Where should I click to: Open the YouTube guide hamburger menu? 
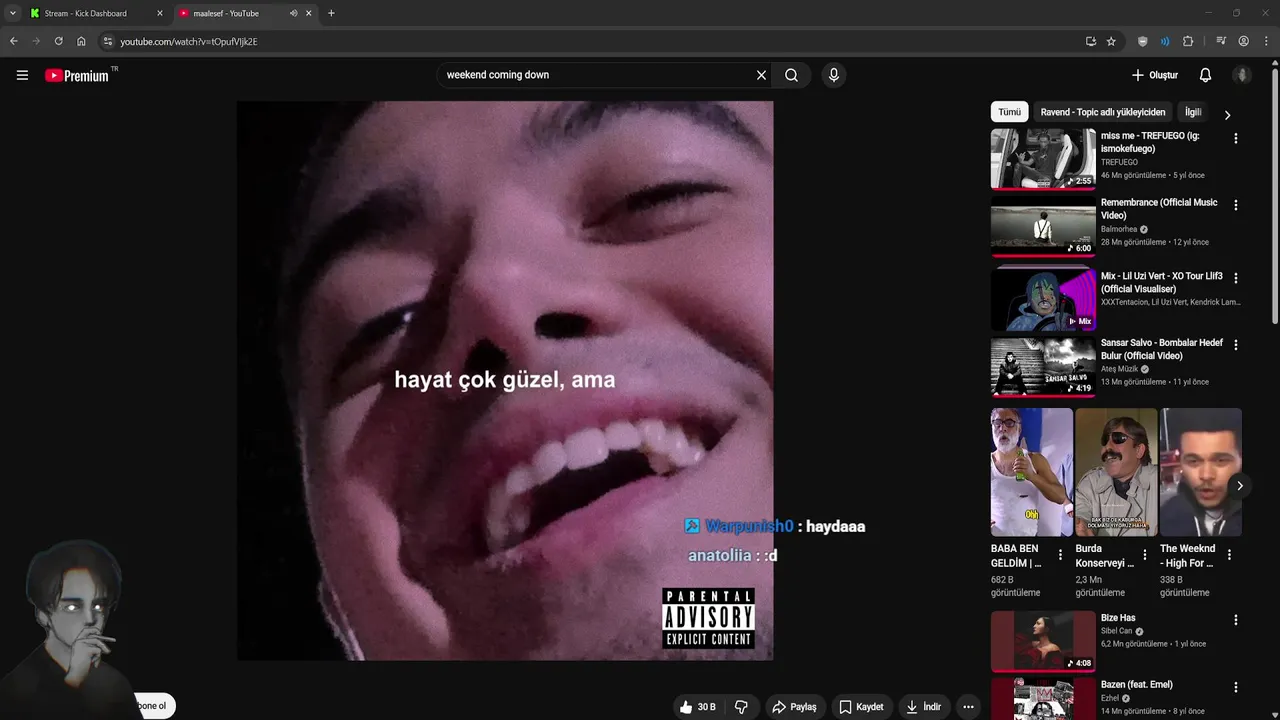tap(22, 75)
